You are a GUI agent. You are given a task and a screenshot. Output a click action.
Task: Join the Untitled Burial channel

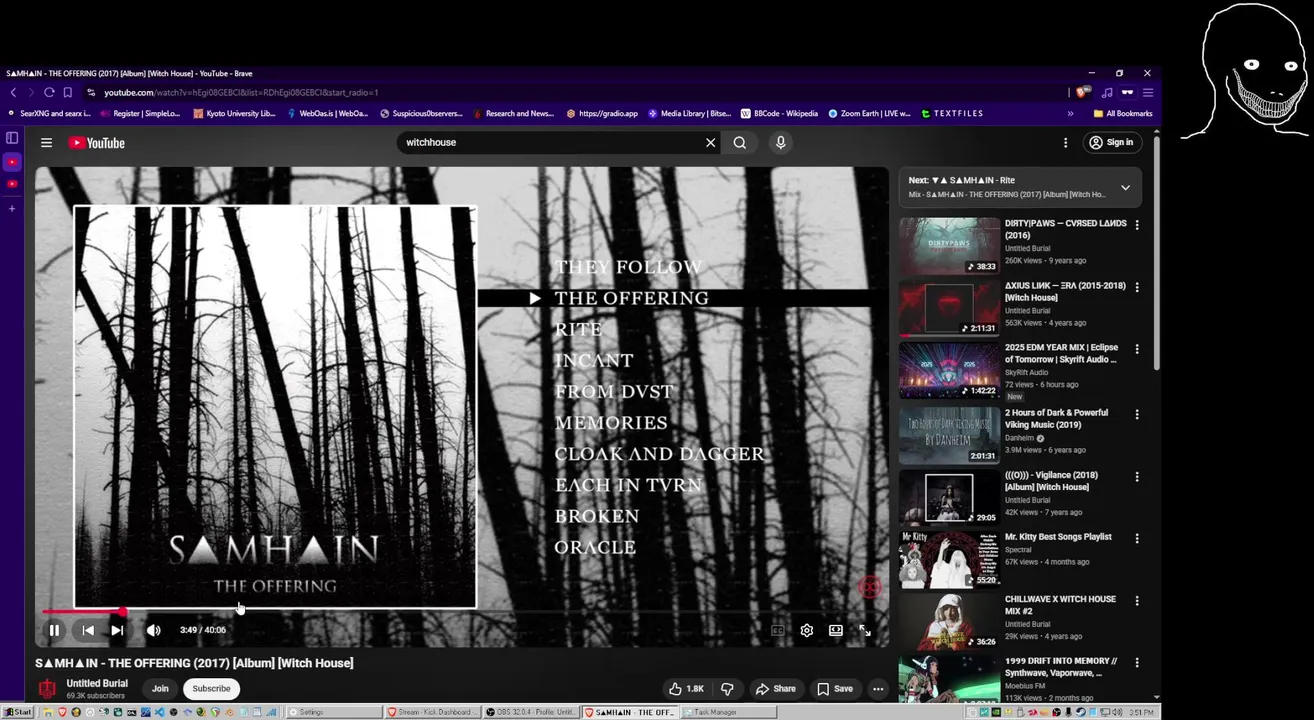pyautogui.click(x=160, y=688)
